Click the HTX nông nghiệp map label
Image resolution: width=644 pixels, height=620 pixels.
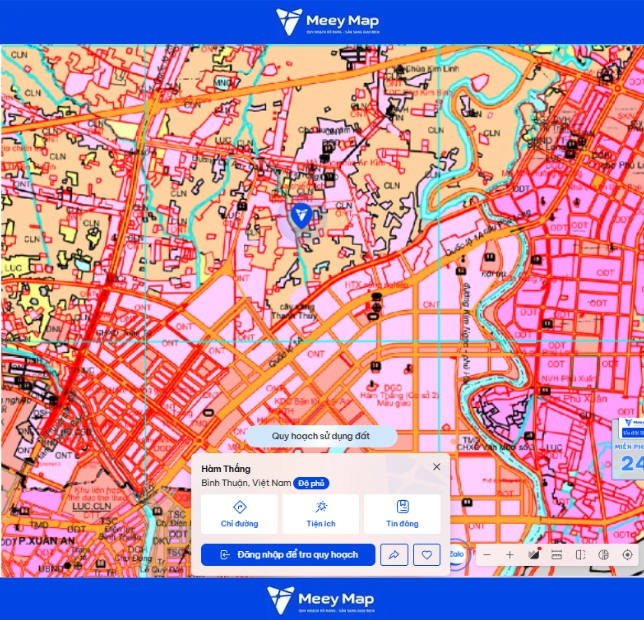(376, 285)
